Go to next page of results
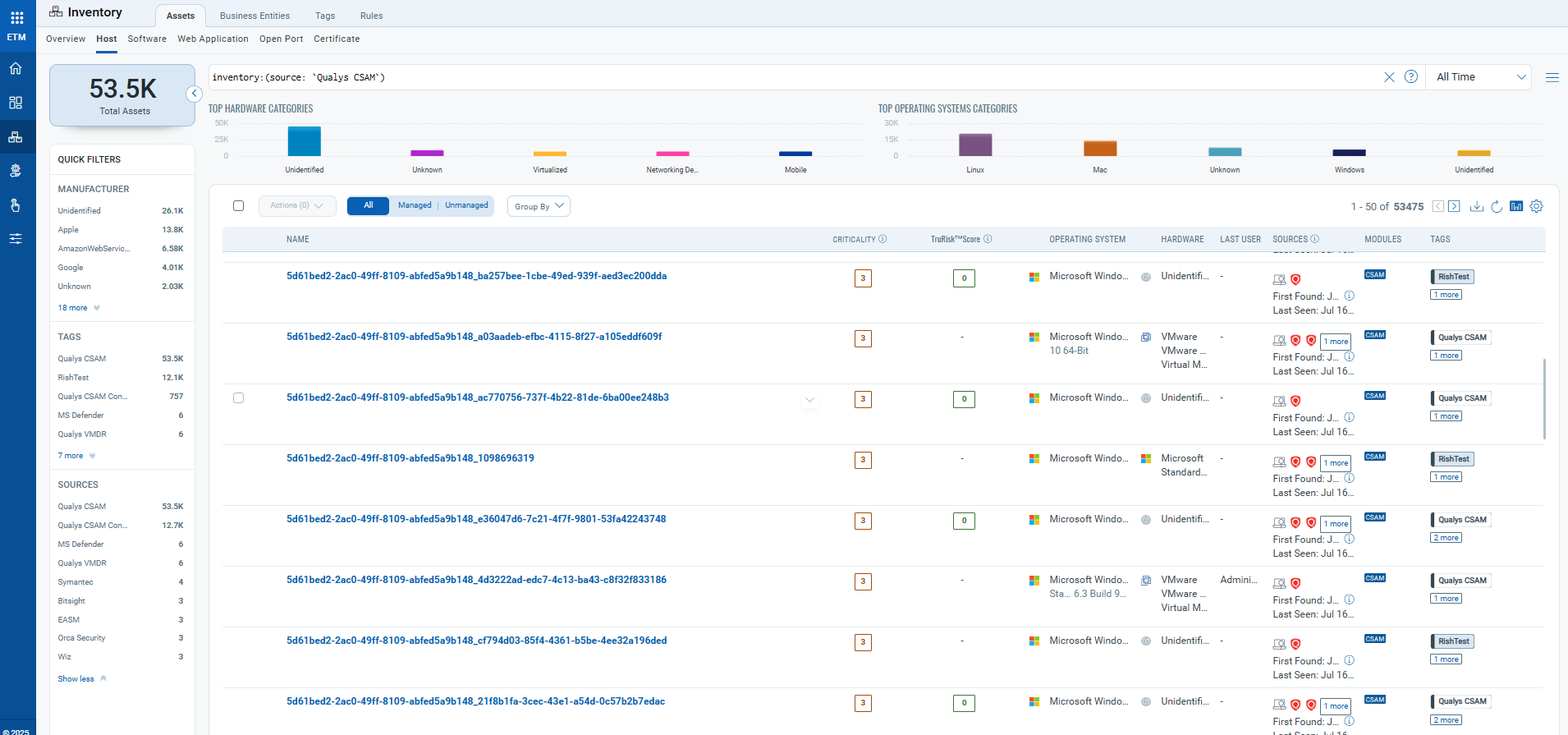This screenshot has height=735, width=1568. 1454,206
